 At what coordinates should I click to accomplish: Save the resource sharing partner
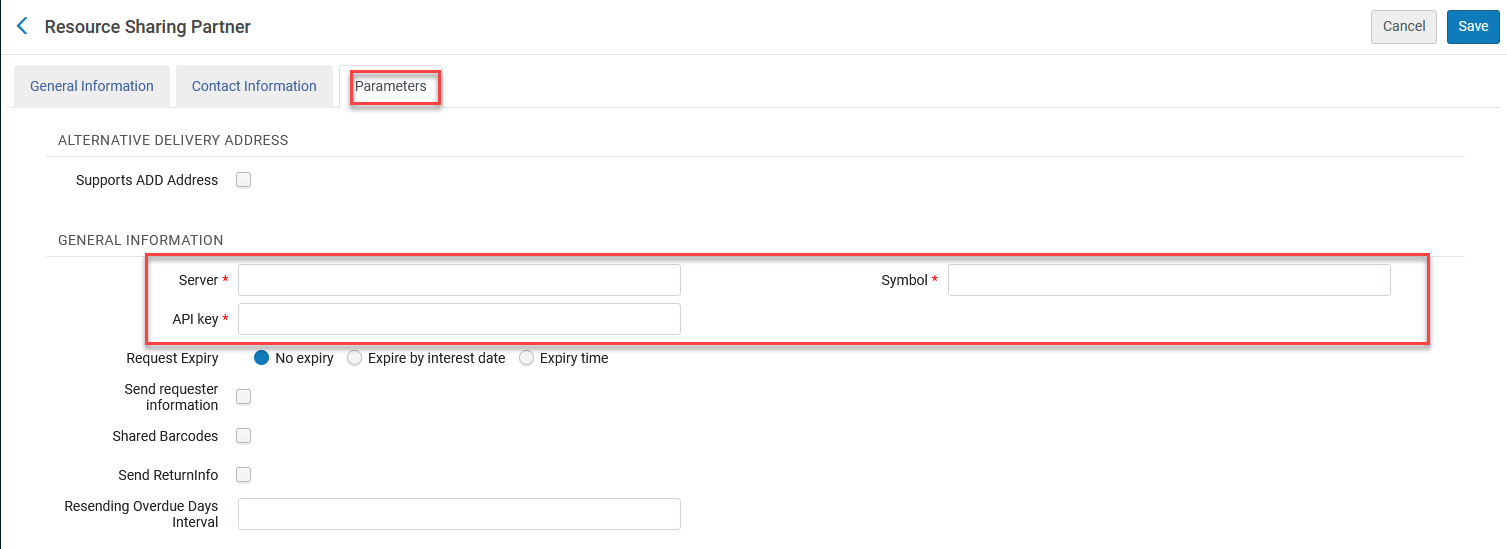(1472, 27)
